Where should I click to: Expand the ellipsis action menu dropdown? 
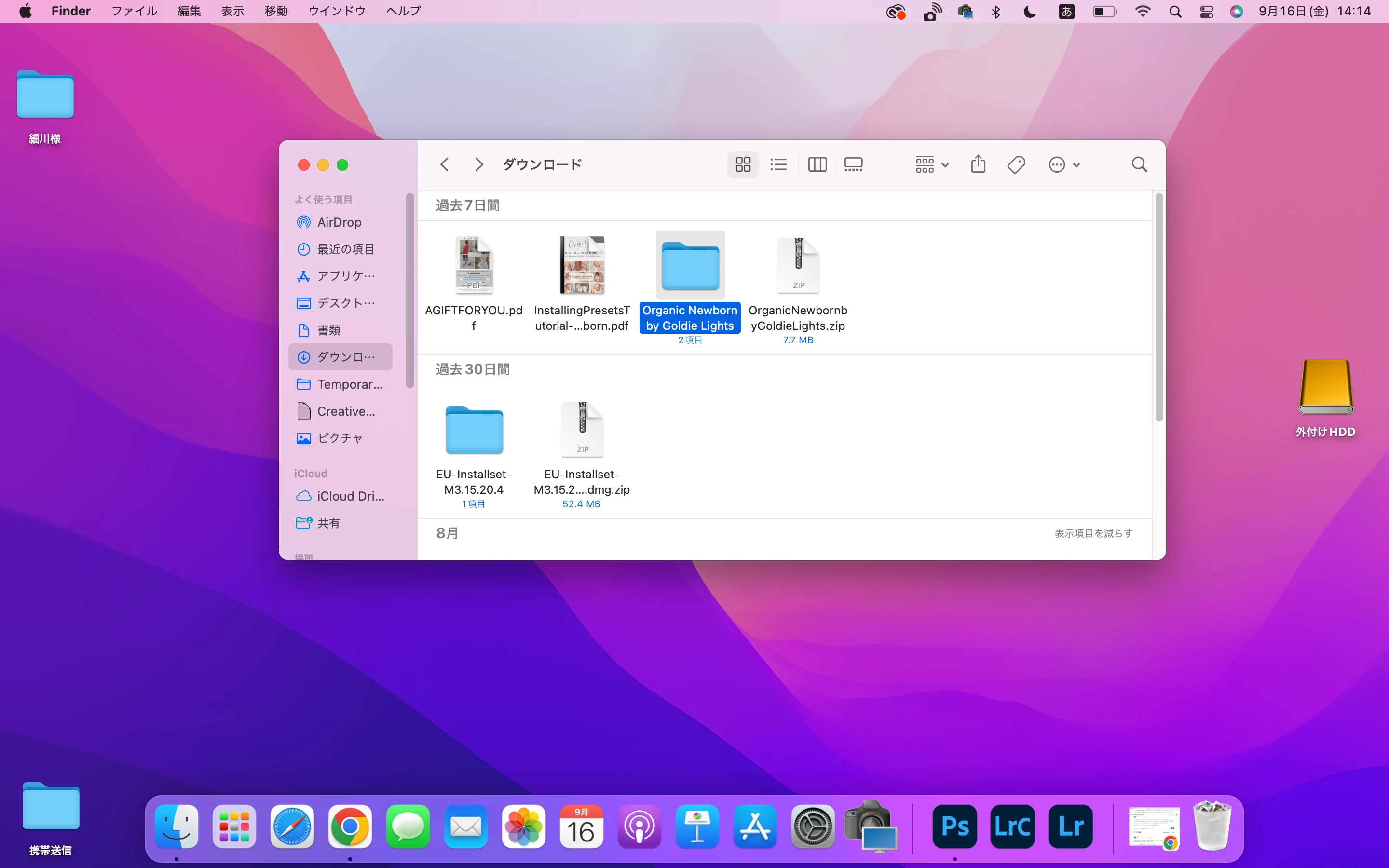[x=1064, y=165]
